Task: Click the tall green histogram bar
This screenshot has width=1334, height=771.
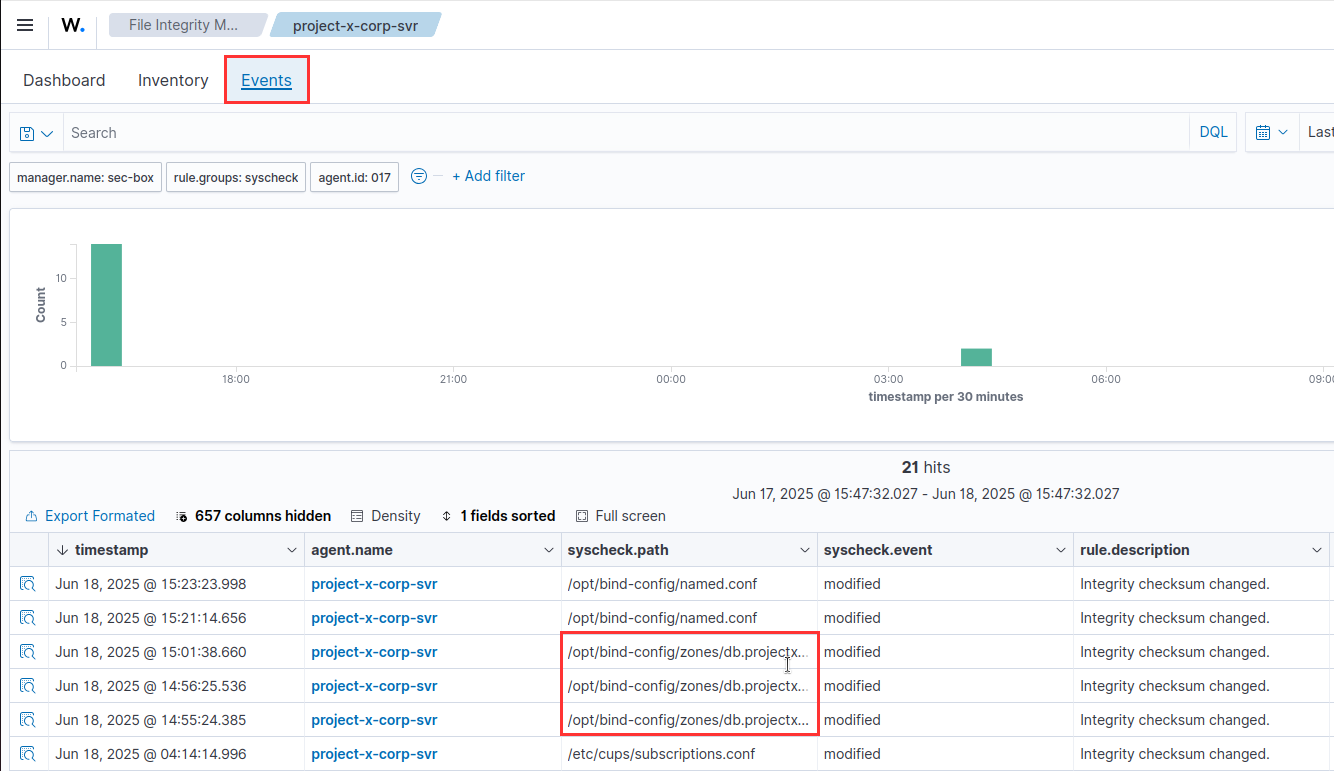Action: 106,305
